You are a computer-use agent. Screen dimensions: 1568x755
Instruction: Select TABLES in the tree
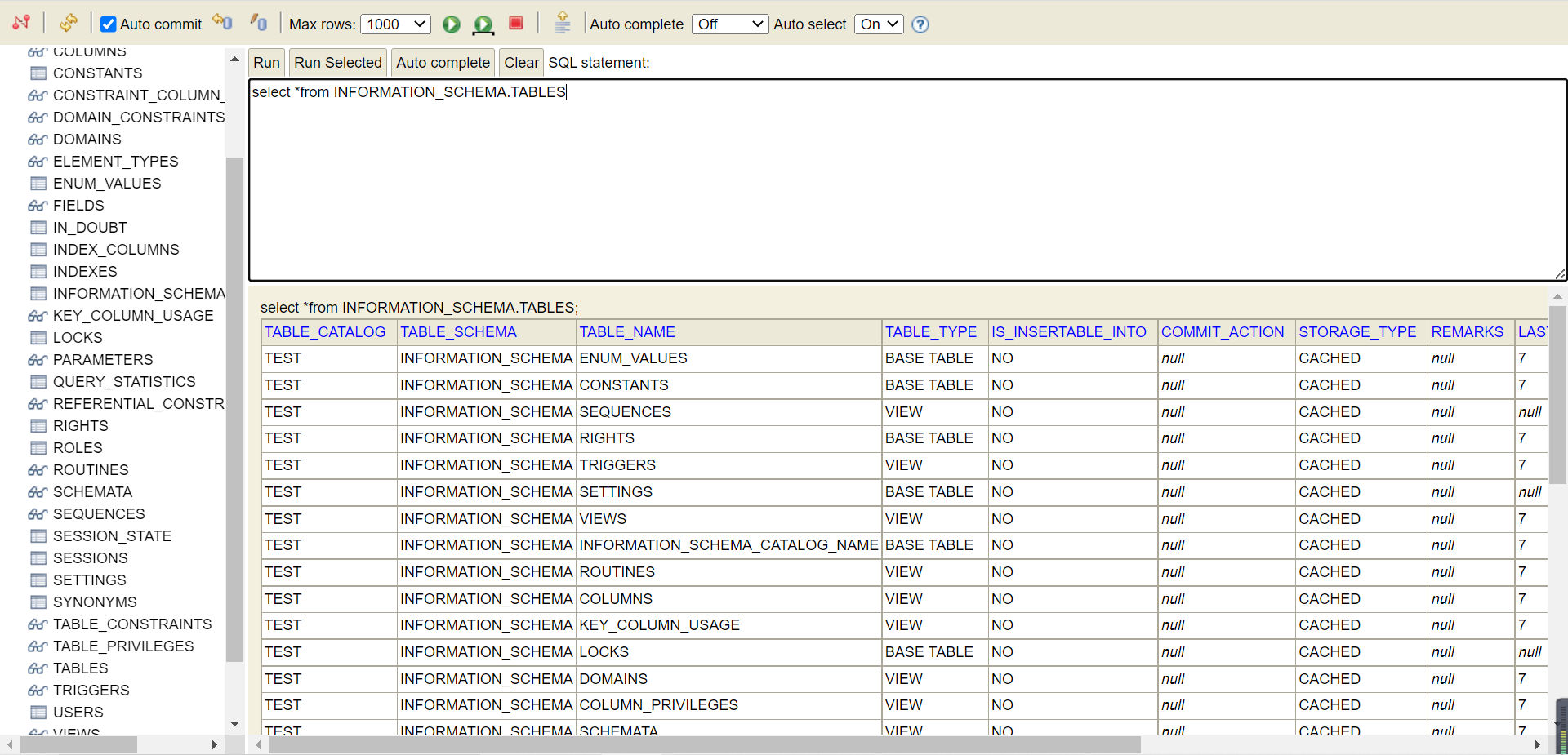80,668
